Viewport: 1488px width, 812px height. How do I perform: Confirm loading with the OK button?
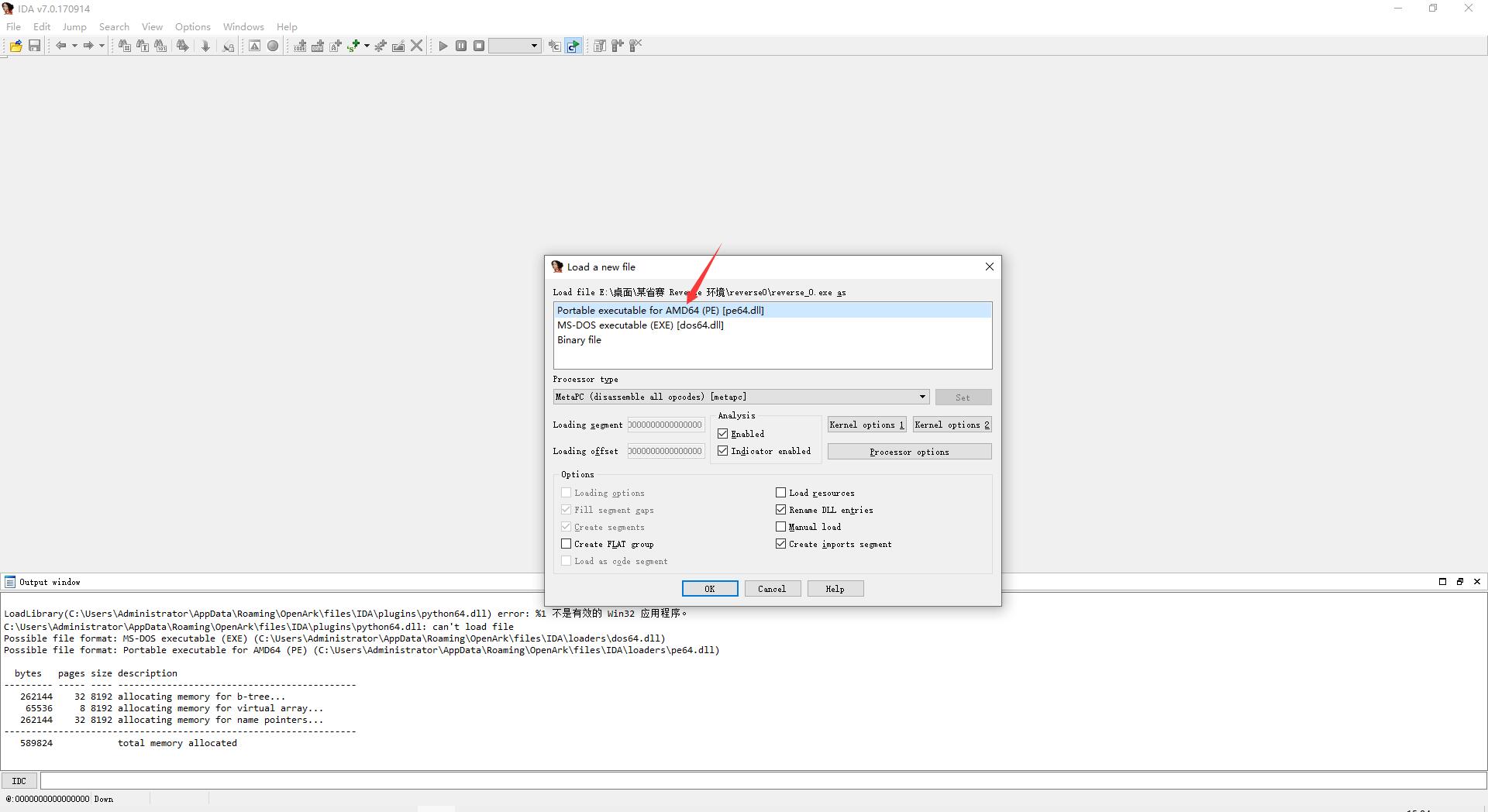coord(710,589)
